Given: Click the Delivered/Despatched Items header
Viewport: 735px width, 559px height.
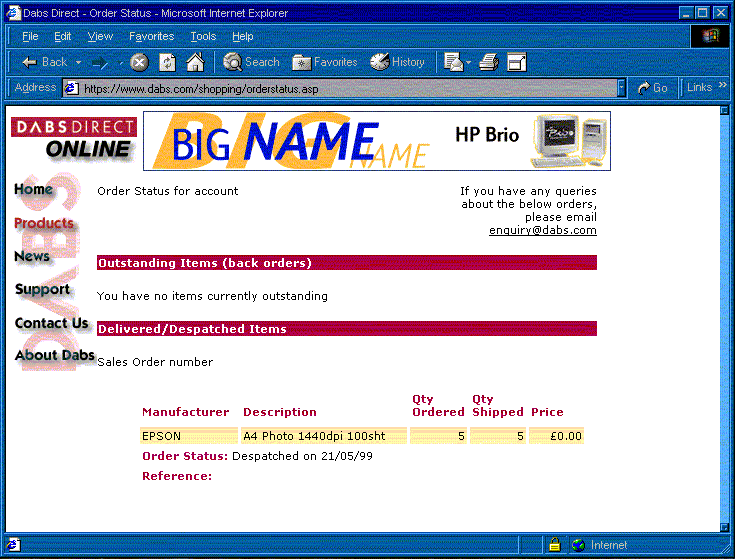Looking at the screenshot, I should point(347,329).
